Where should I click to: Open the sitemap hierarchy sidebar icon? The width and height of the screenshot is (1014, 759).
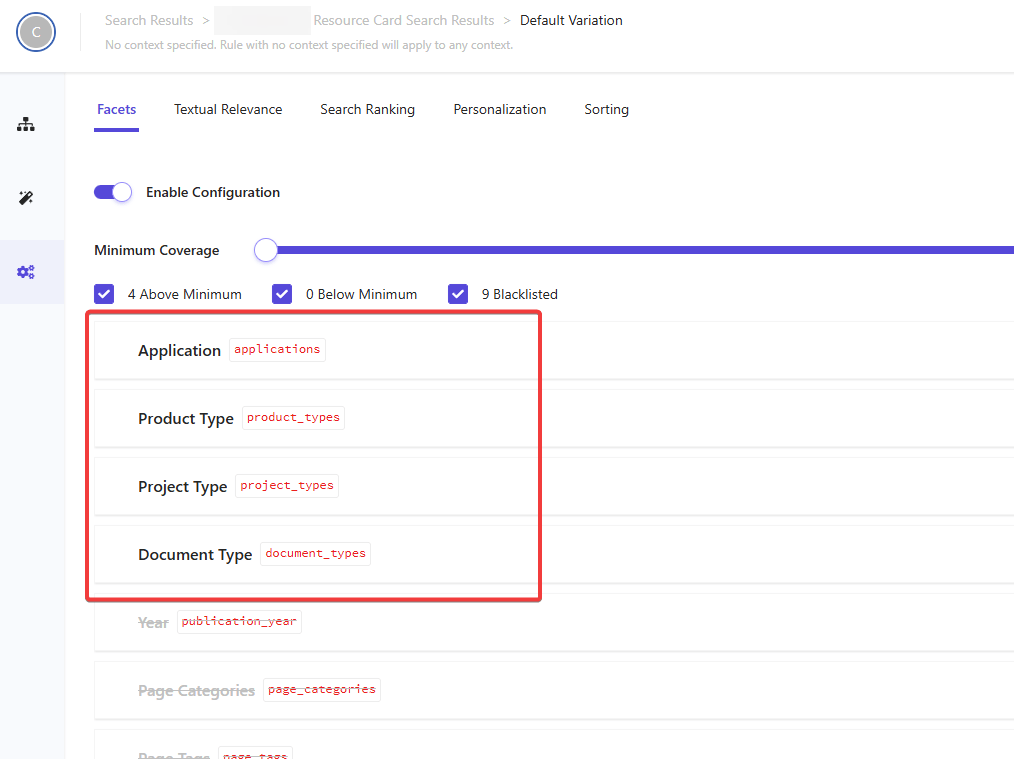coord(26,125)
